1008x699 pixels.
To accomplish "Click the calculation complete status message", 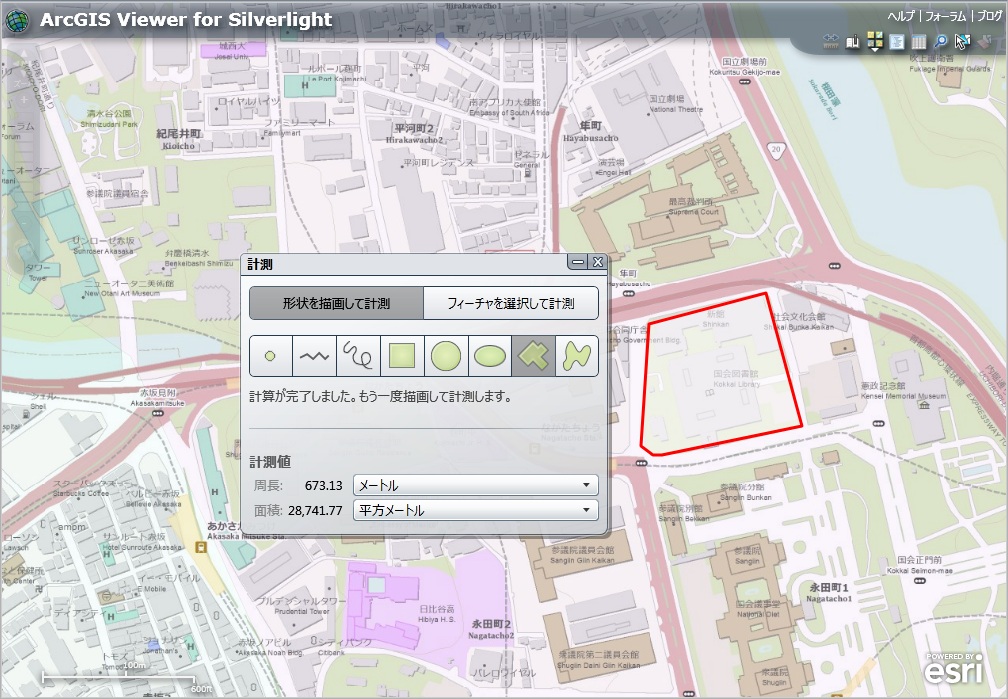I will point(380,397).
